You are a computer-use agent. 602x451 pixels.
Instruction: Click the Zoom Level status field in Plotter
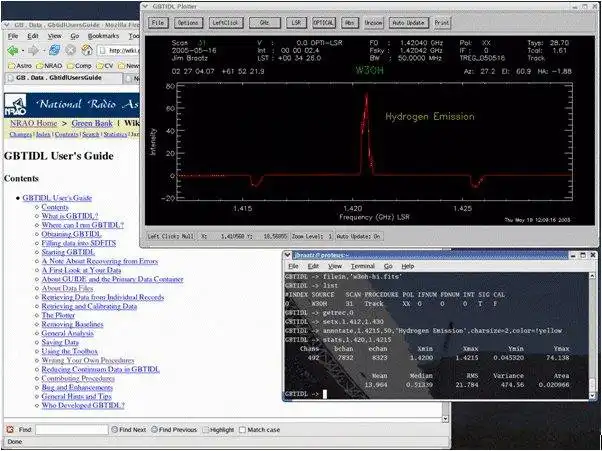point(313,237)
